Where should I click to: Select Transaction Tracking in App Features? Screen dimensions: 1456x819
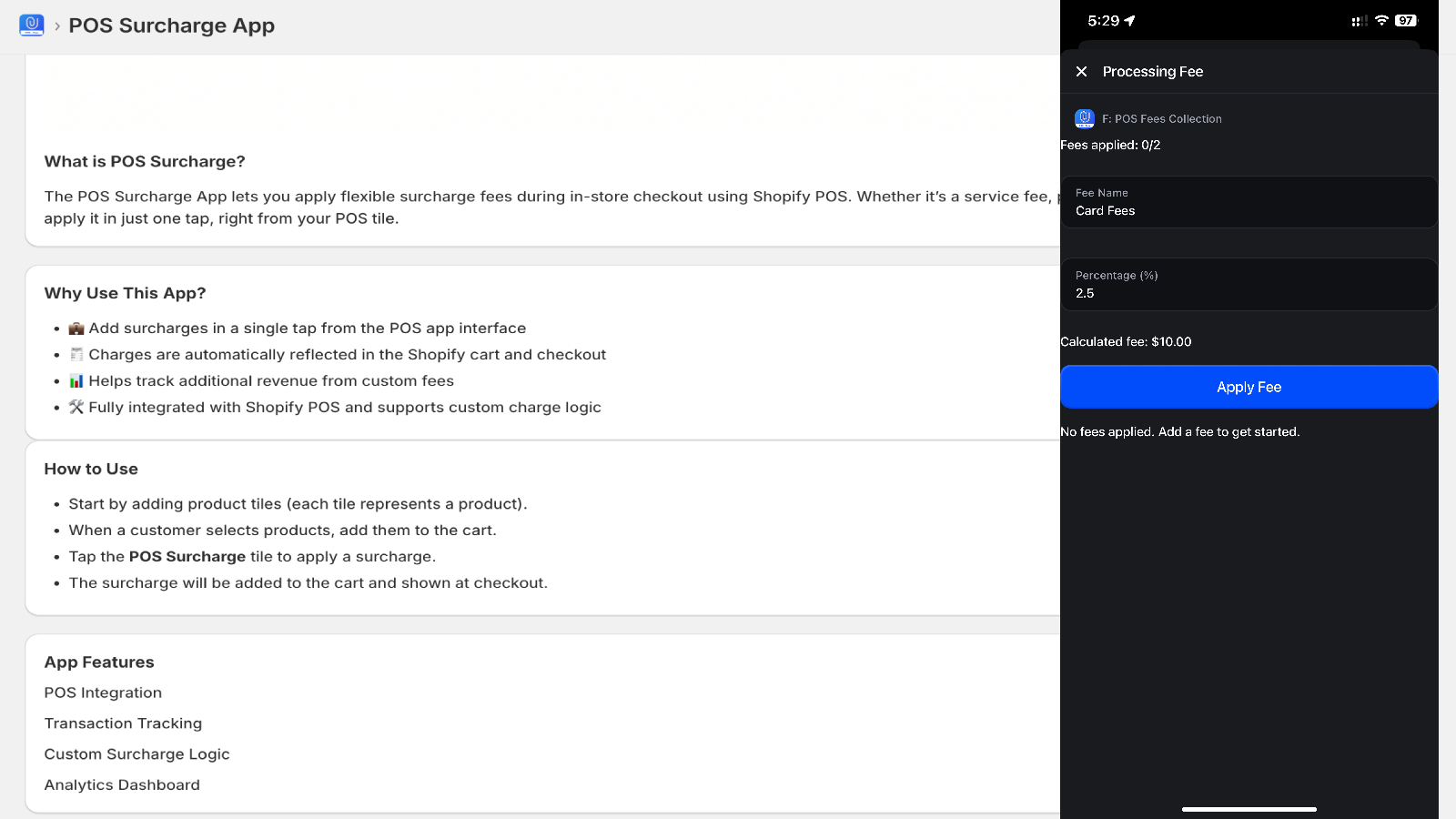pyautogui.click(x=123, y=723)
